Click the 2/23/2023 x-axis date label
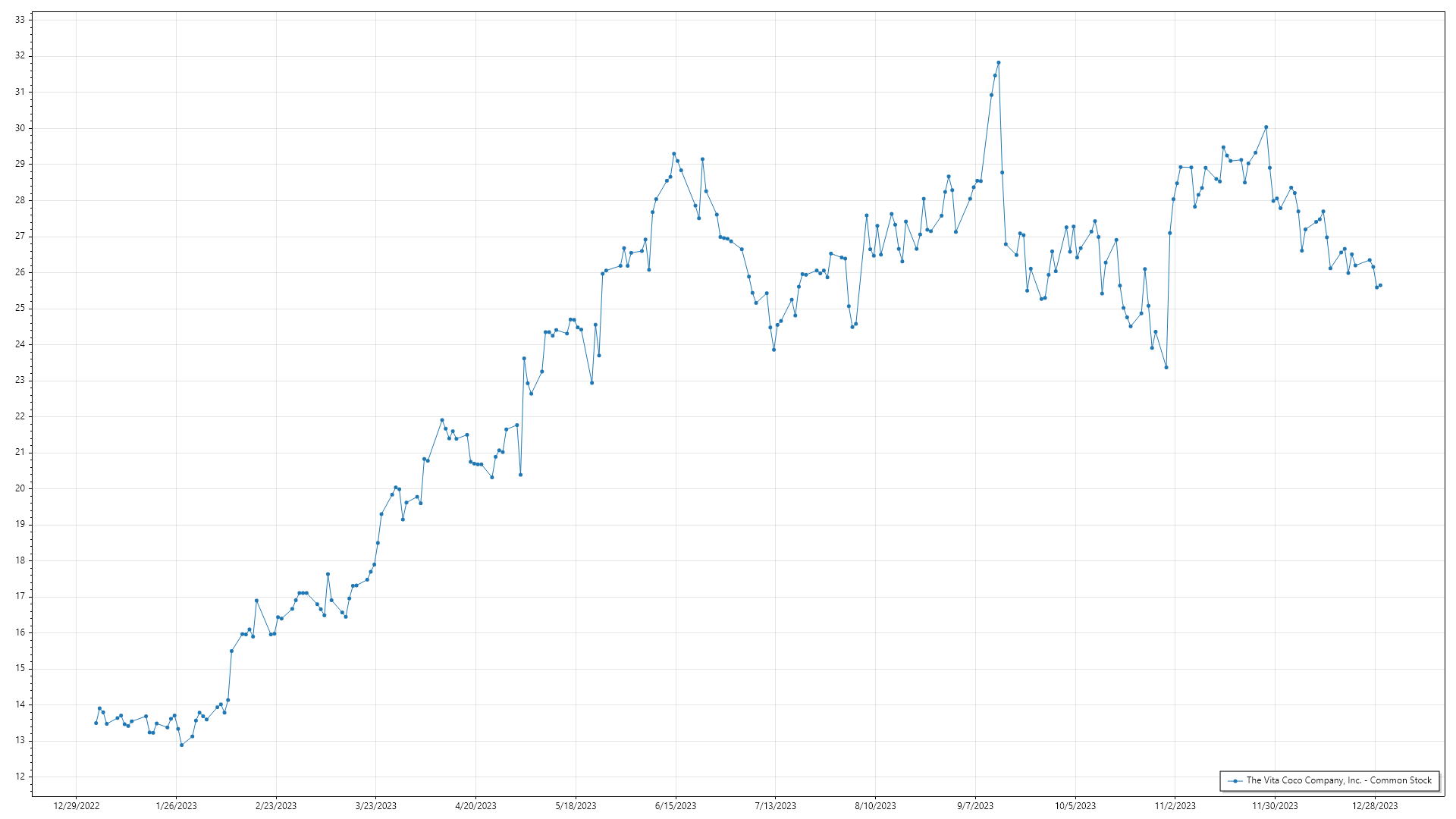The height and width of the screenshot is (819, 1456). 276,806
